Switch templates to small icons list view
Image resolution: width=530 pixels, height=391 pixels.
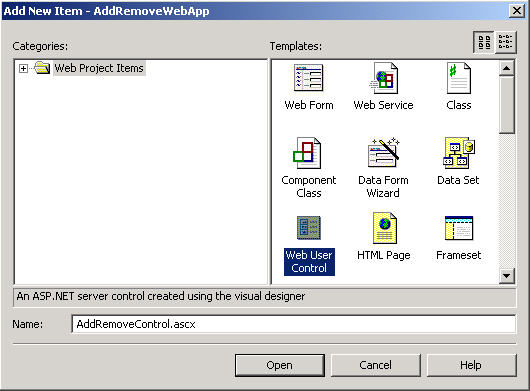click(505, 42)
